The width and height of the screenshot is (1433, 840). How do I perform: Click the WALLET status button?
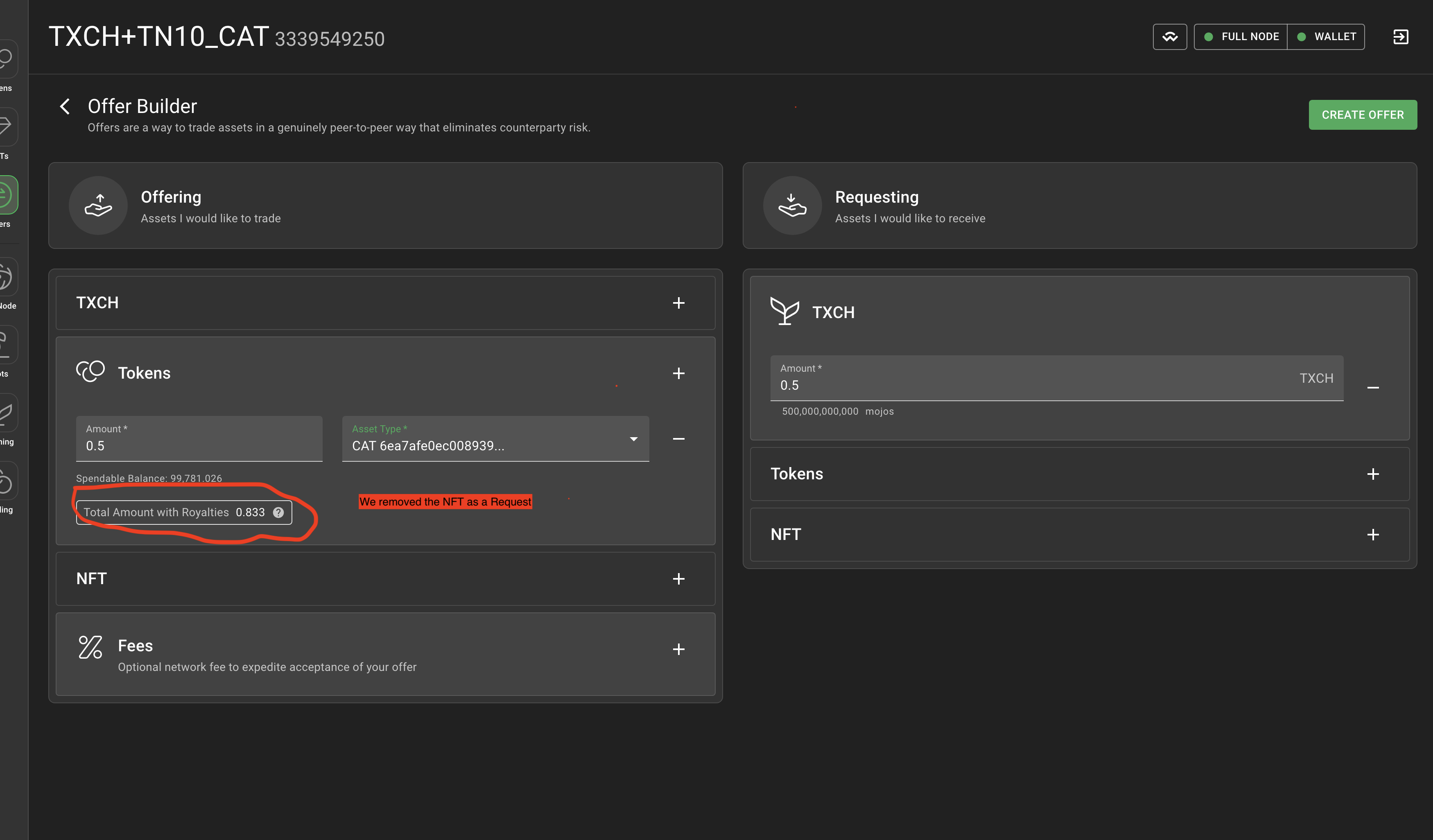click(1326, 37)
